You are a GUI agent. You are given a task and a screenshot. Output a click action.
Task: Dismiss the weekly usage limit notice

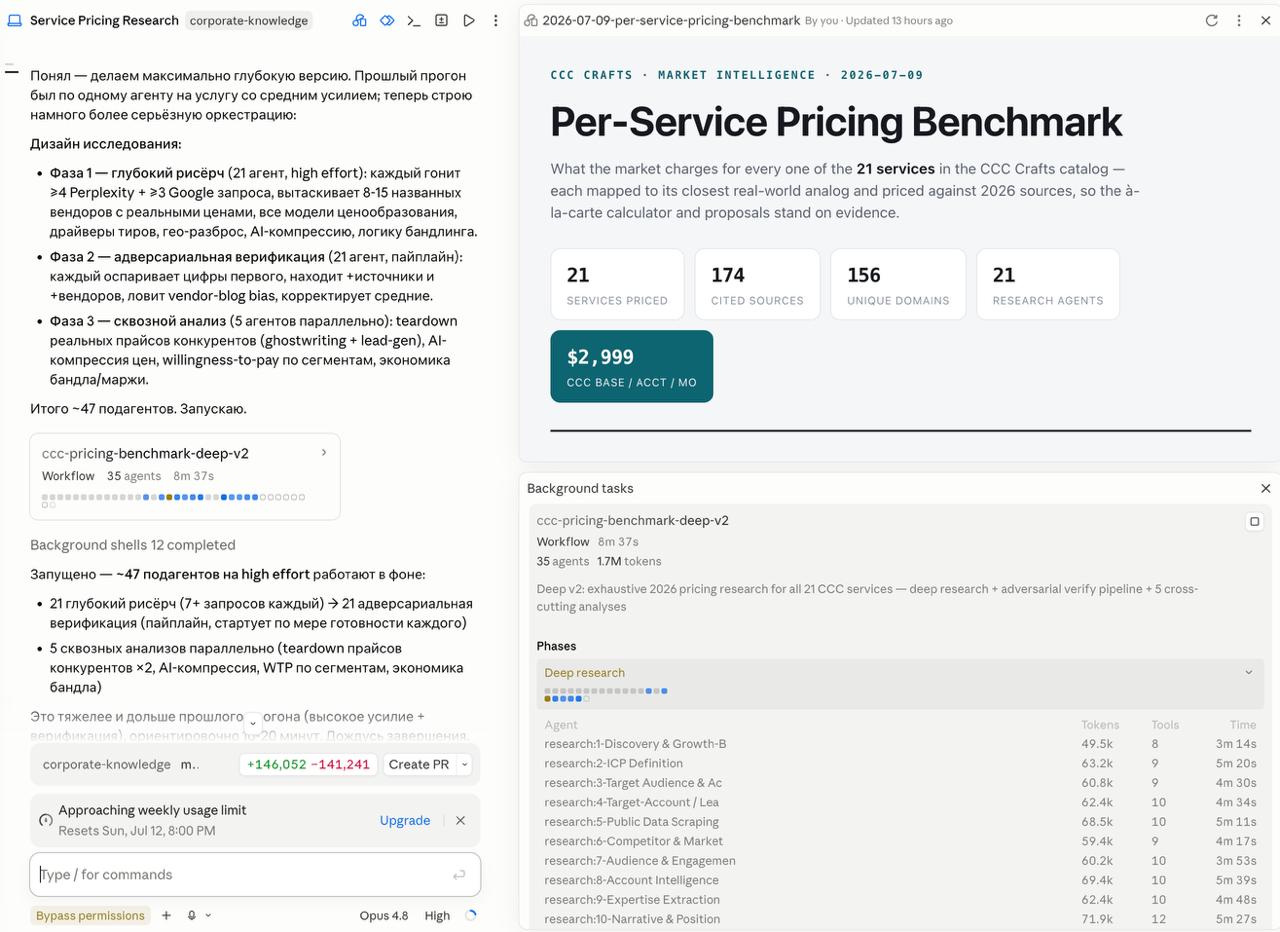[460, 820]
